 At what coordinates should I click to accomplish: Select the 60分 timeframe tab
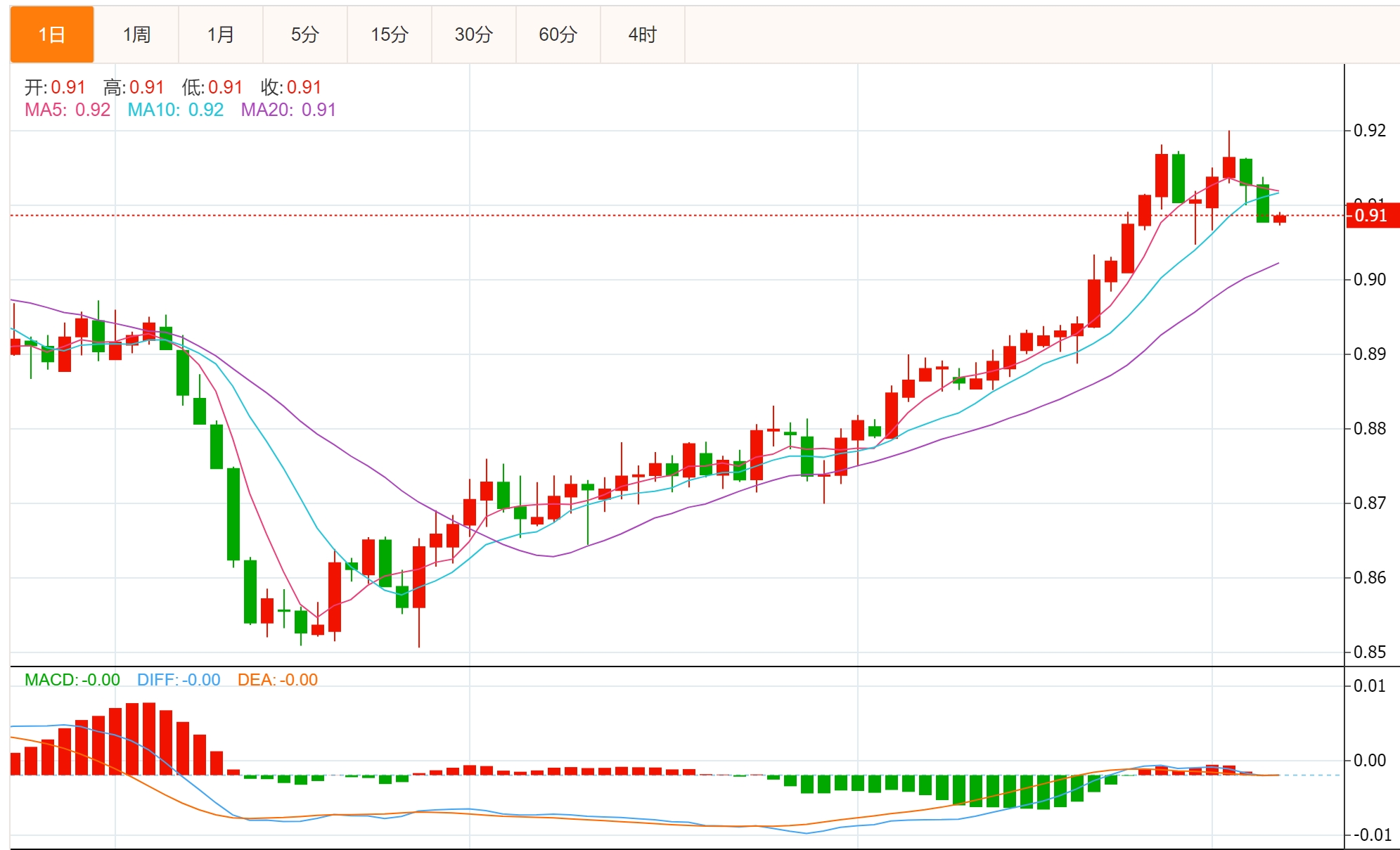pyautogui.click(x=558, y=34)
